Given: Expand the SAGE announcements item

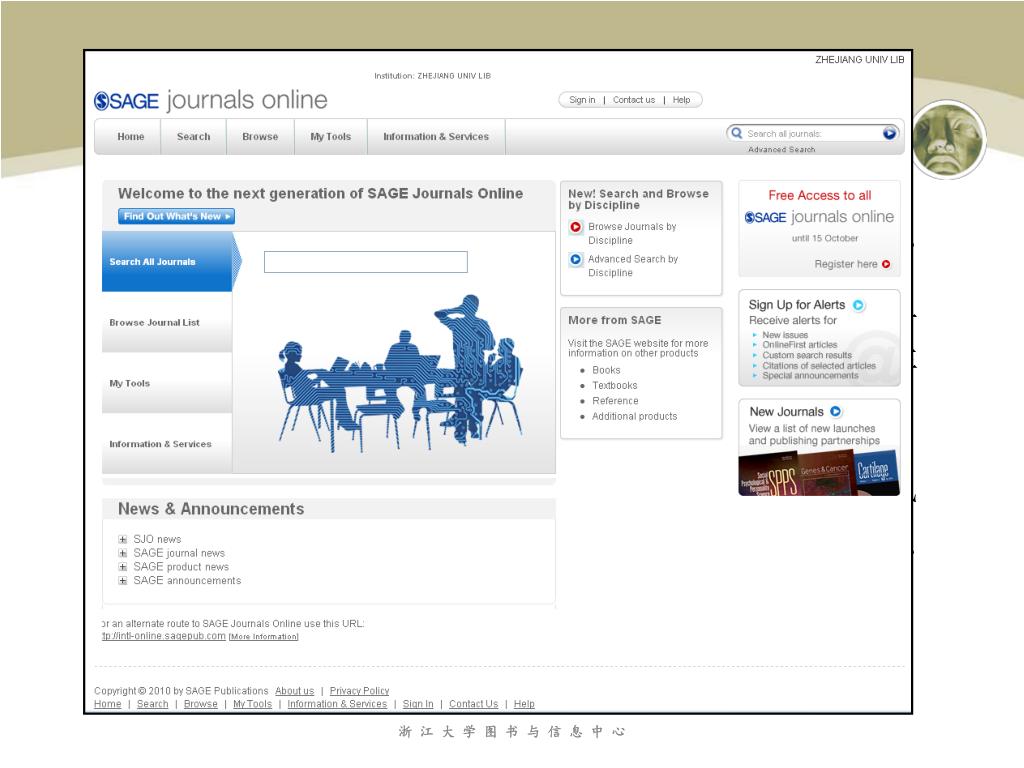Looking at the screenshot, I should pos(122,581).
